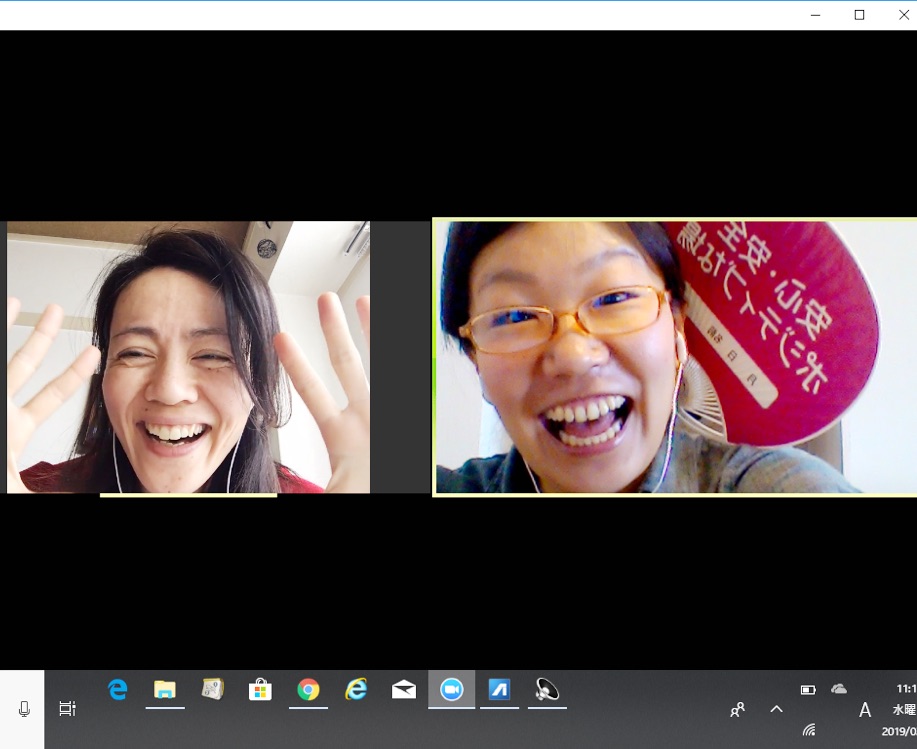This screenshot has height=749, width=917.
Task: Check battery status icon in tray
Action: point(808,689)
